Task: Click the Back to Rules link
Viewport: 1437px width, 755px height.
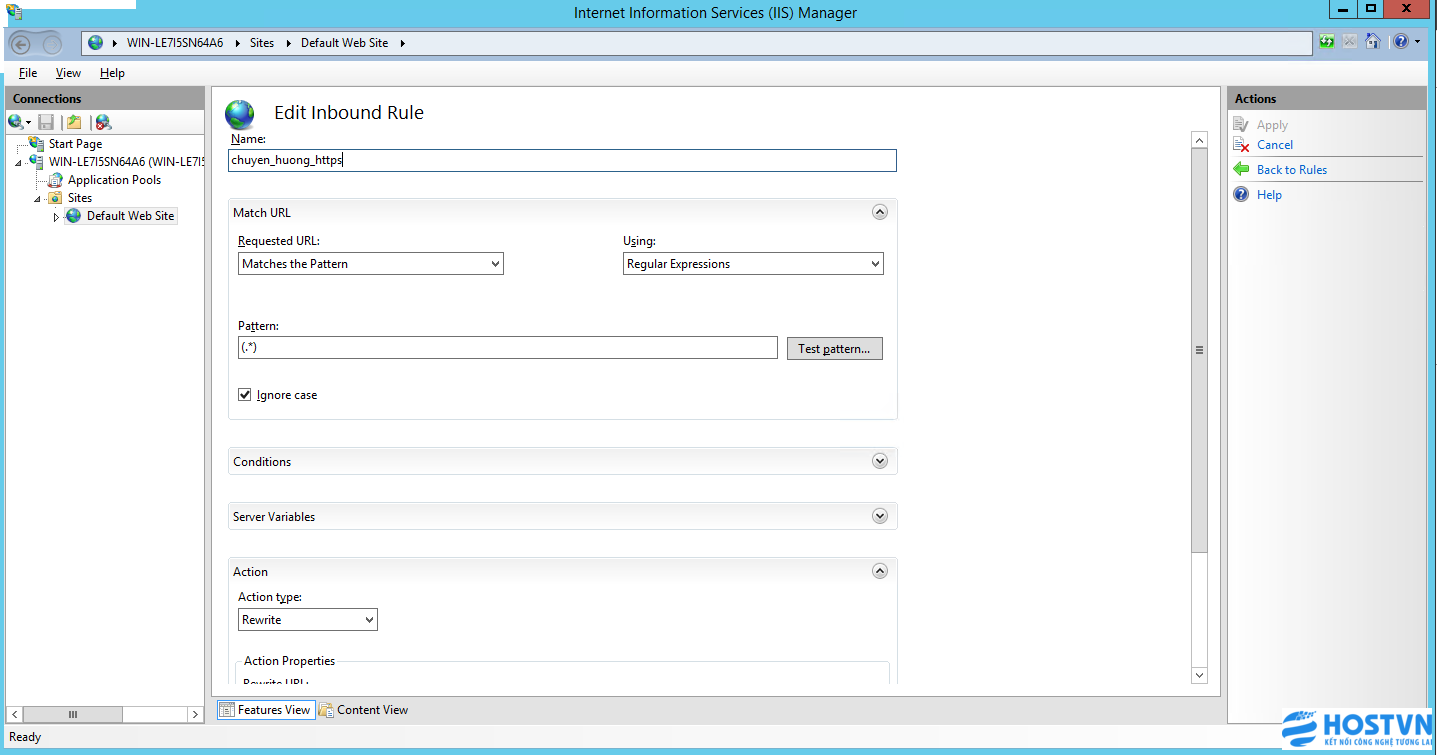Action: point(1292,170)
